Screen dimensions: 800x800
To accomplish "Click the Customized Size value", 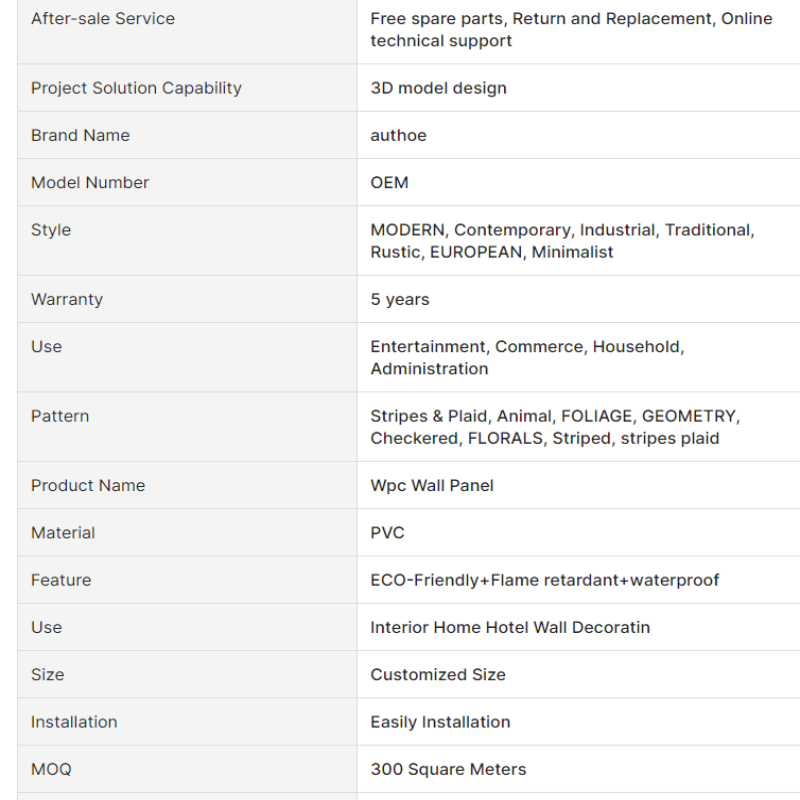I will point(438,674).
